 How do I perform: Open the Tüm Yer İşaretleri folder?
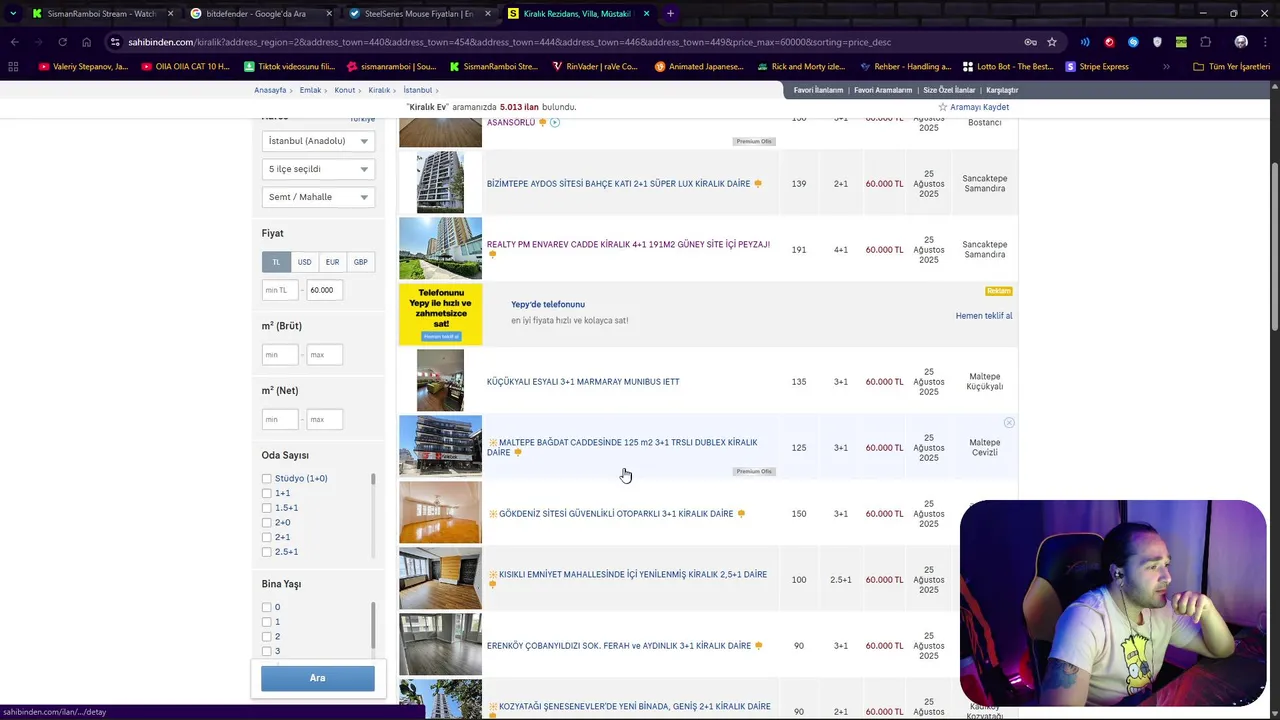click(1231, 67)
